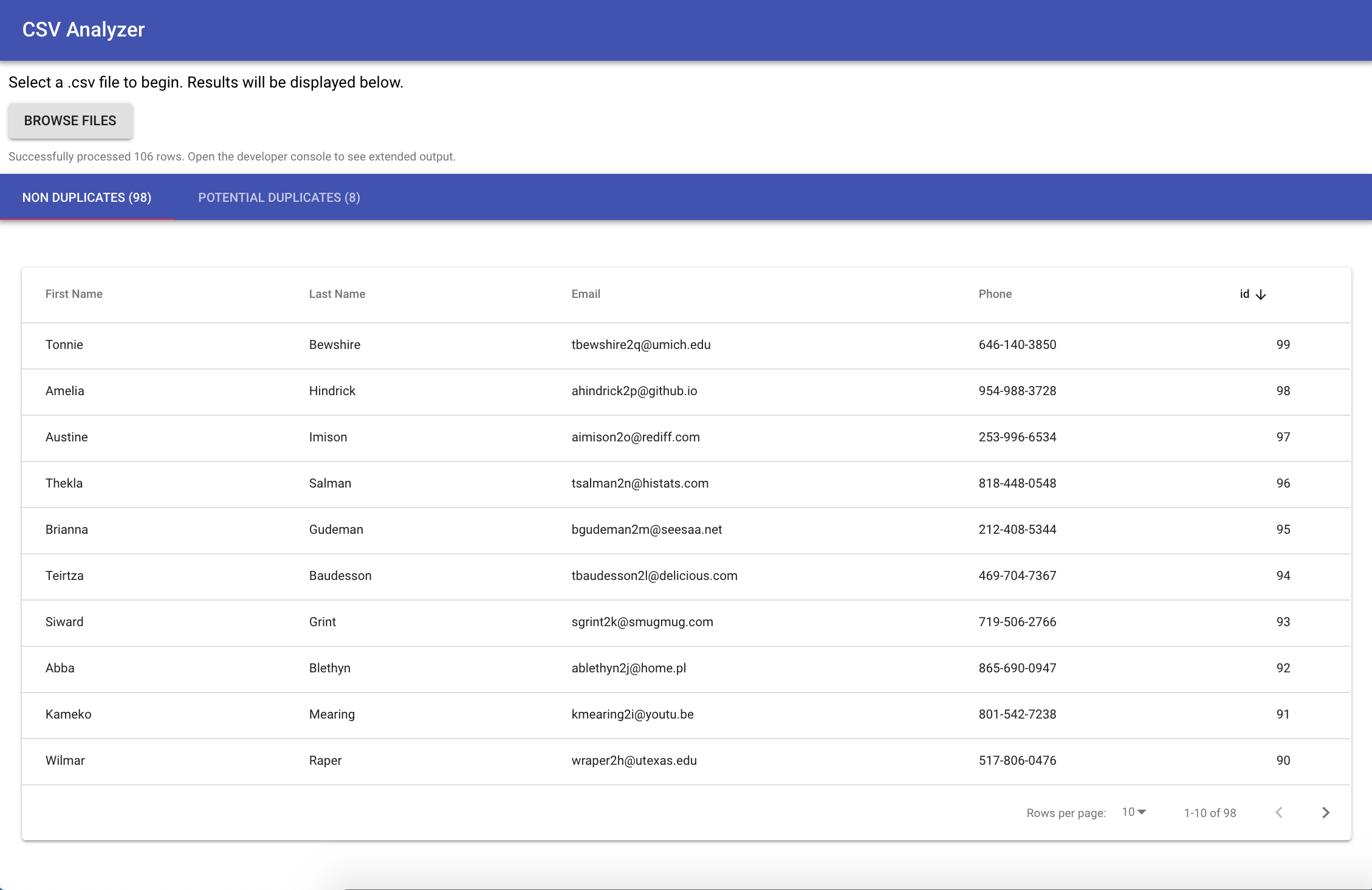This screenshot has height=890, width=1372.
Task: Click phone number 954-988-3728
Action: (1017, 391)
